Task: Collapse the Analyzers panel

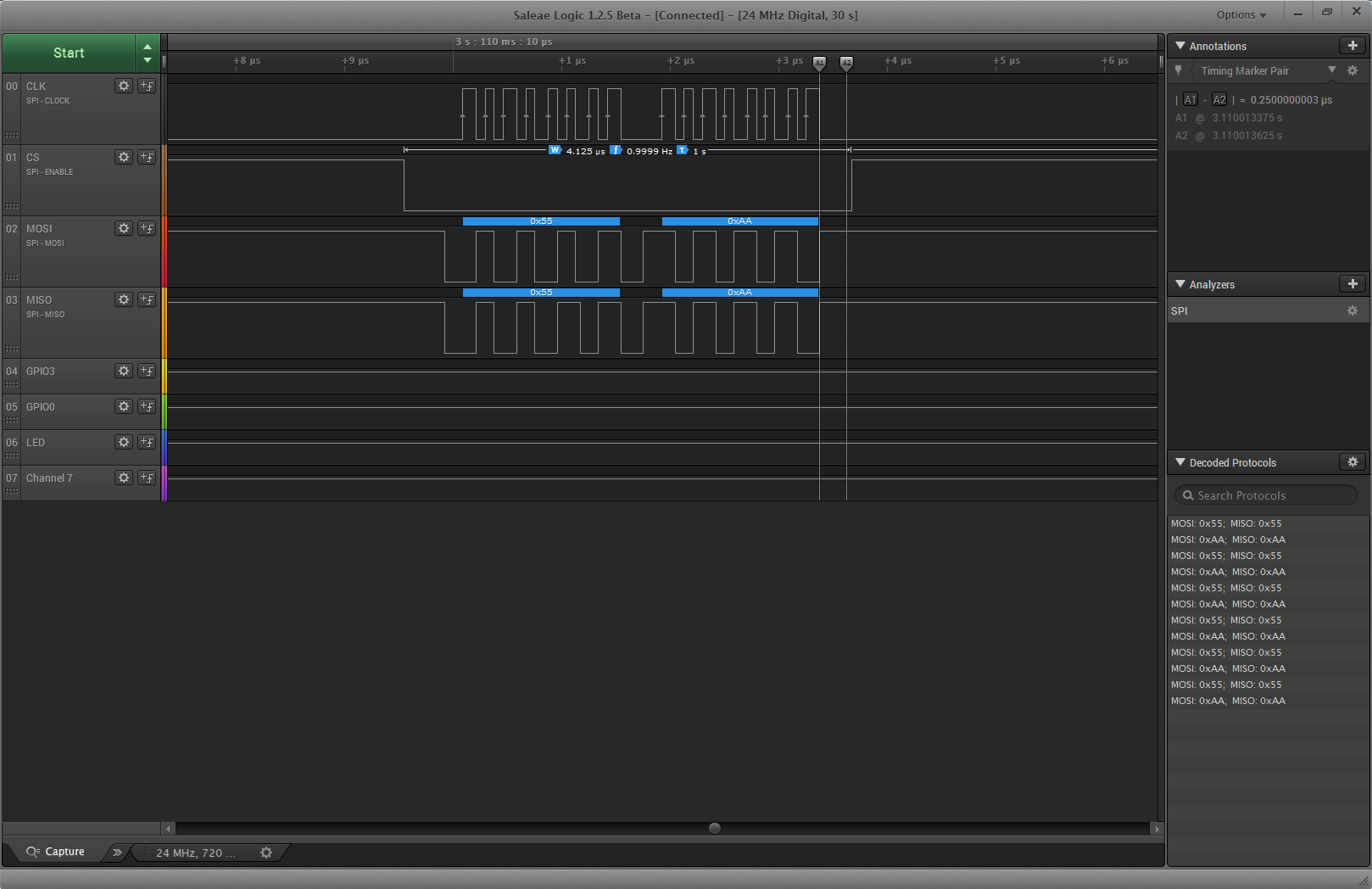Action: click(1180, 284)
